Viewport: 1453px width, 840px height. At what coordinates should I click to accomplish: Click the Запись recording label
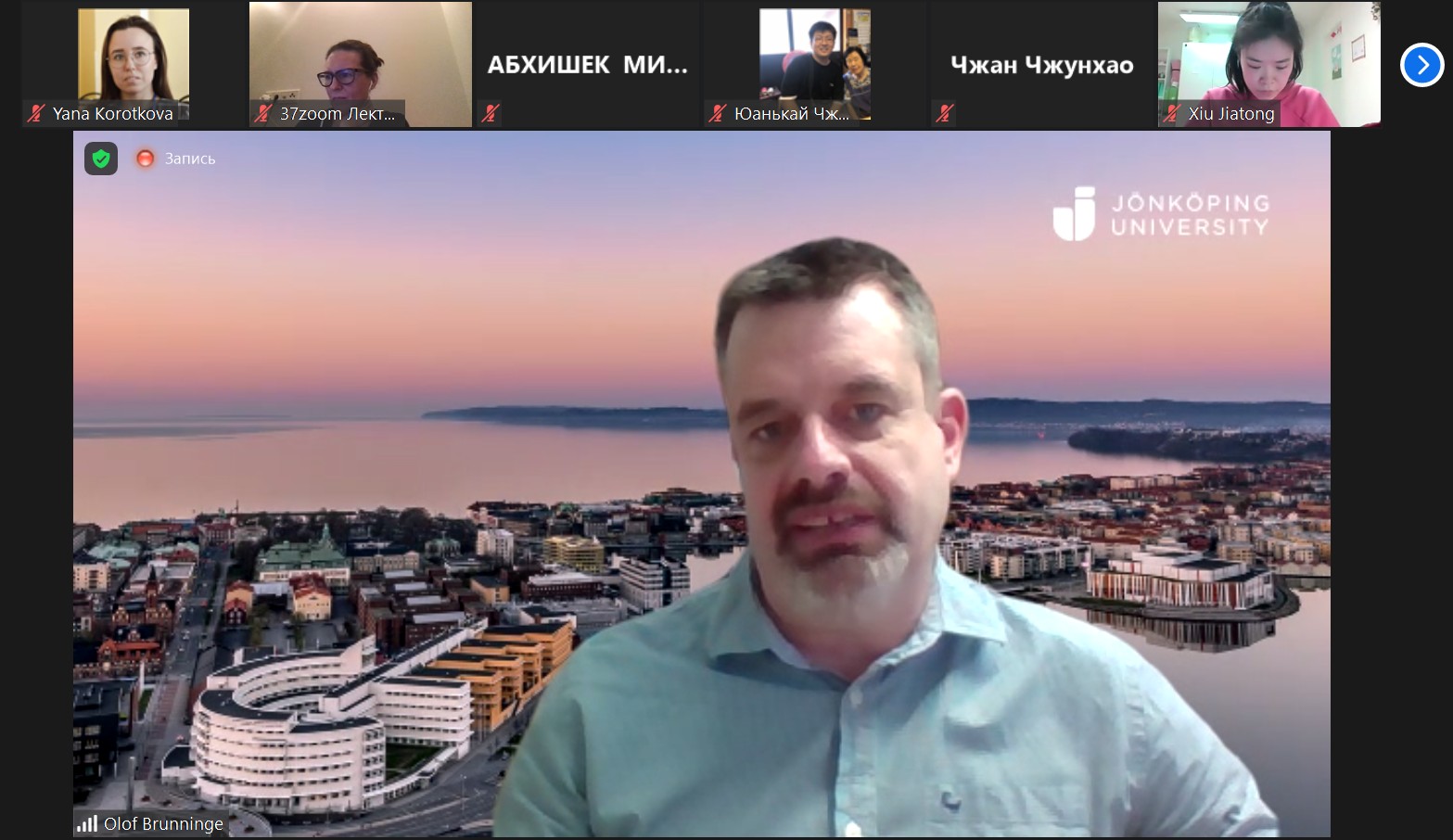(190, 159)
